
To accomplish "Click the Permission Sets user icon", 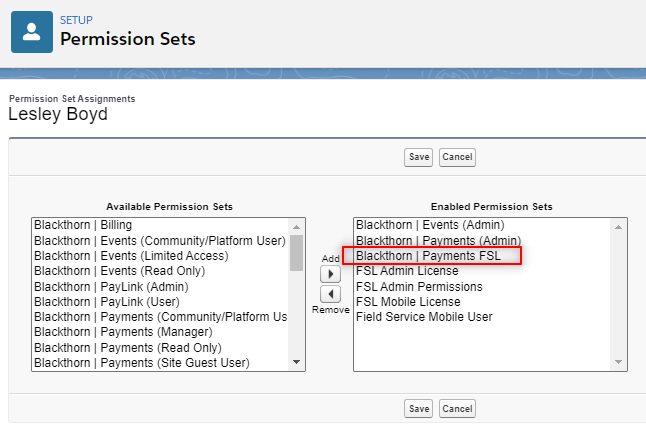I will (x=32, y=32).
